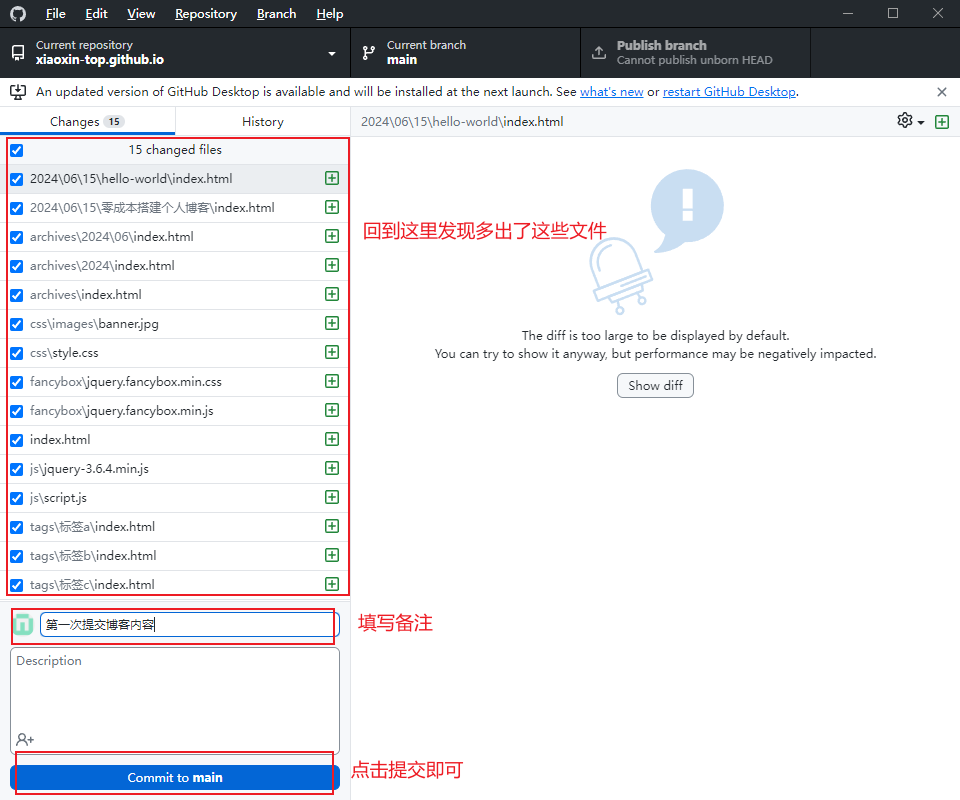Click the commit author avatar icon

click(x=23, y=625)
